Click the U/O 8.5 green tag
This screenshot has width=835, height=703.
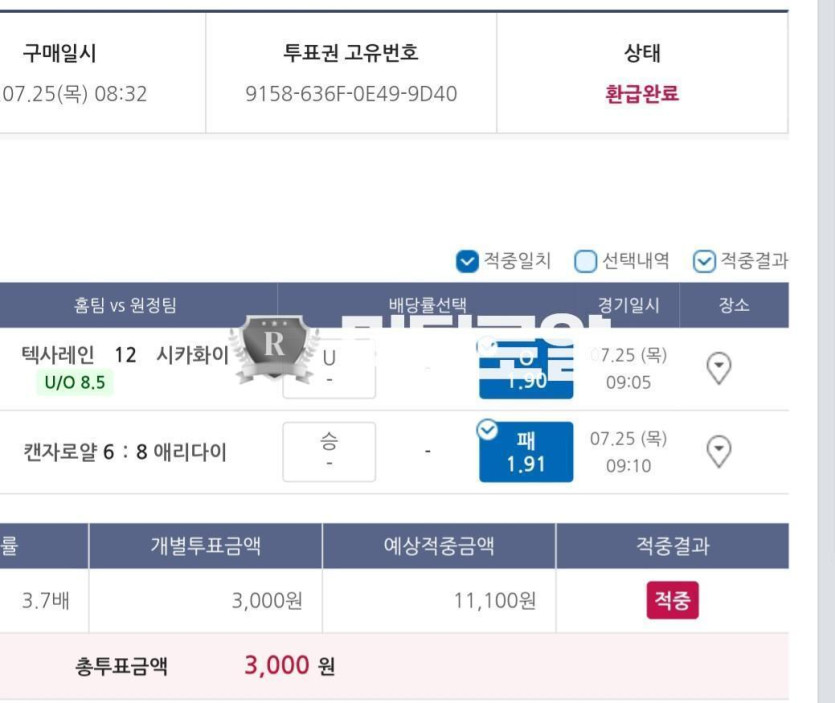75,382
